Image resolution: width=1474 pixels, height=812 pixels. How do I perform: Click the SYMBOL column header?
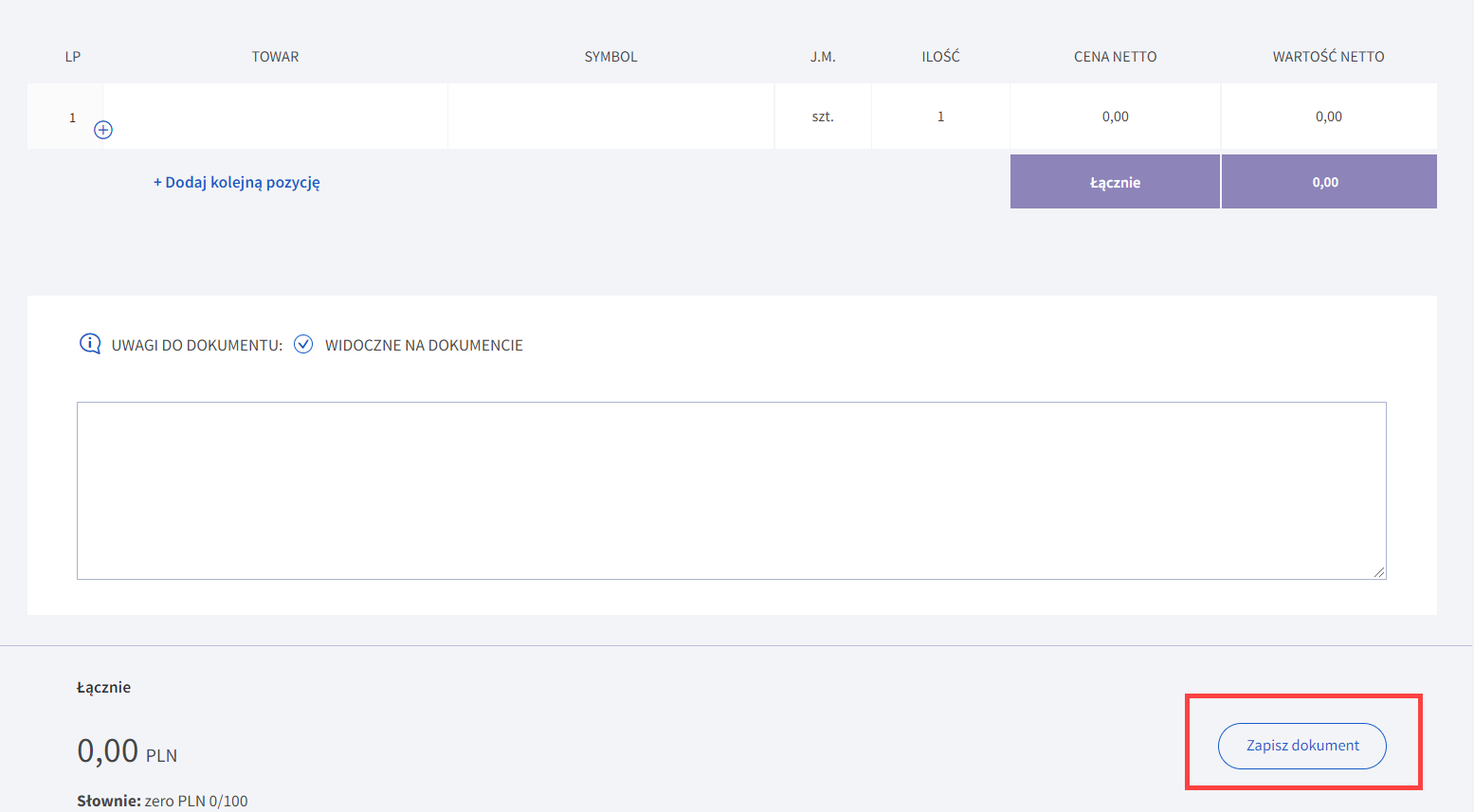click(611, 57)
